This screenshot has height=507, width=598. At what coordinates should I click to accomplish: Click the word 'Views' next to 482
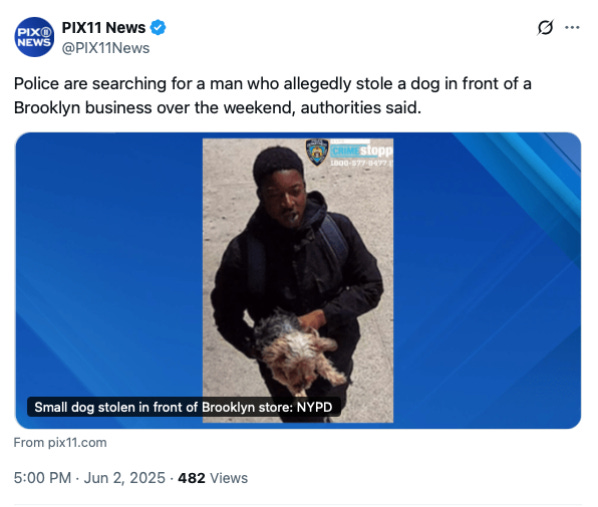[x=229, y=478]
